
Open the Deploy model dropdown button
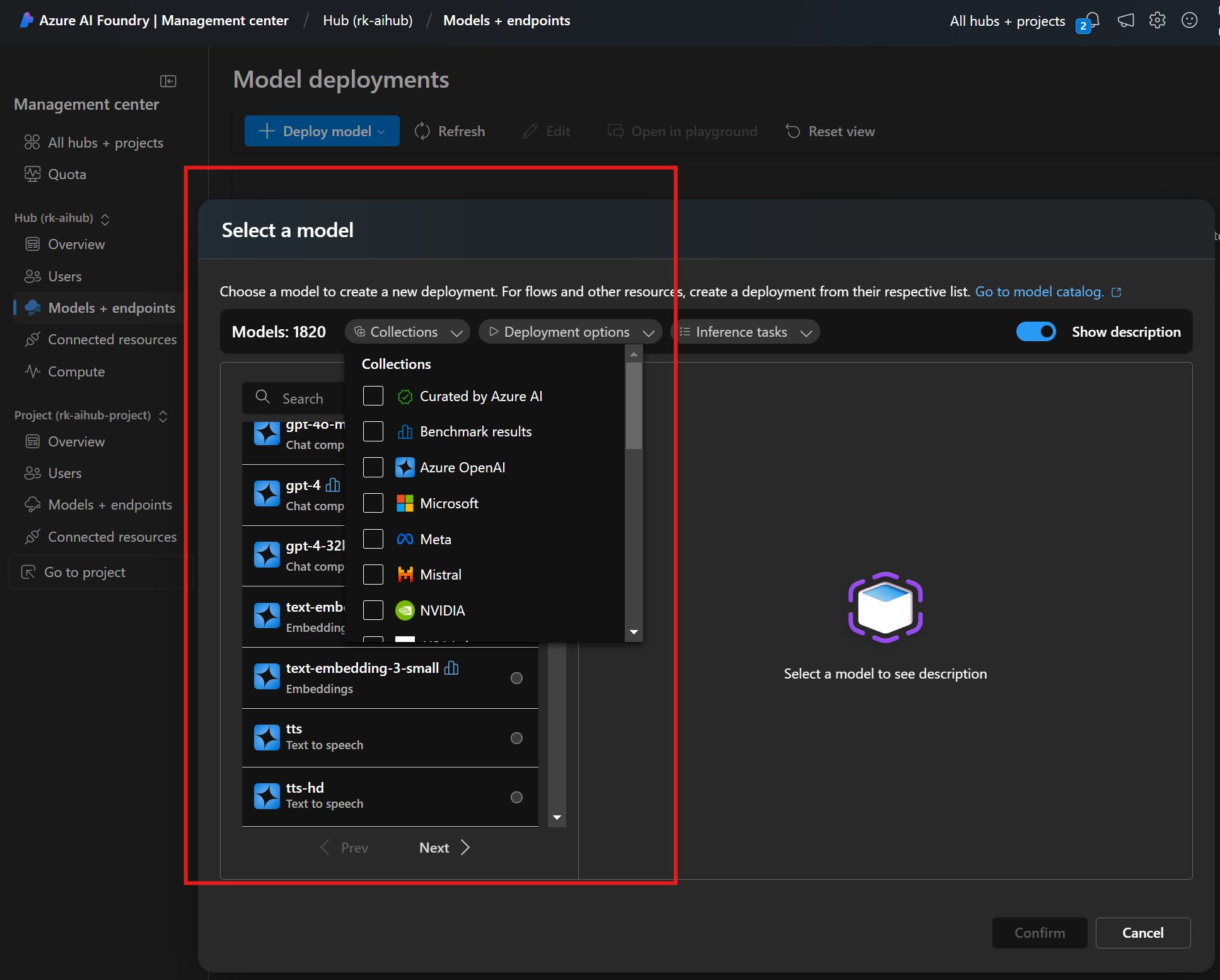[x=322, y=131]
